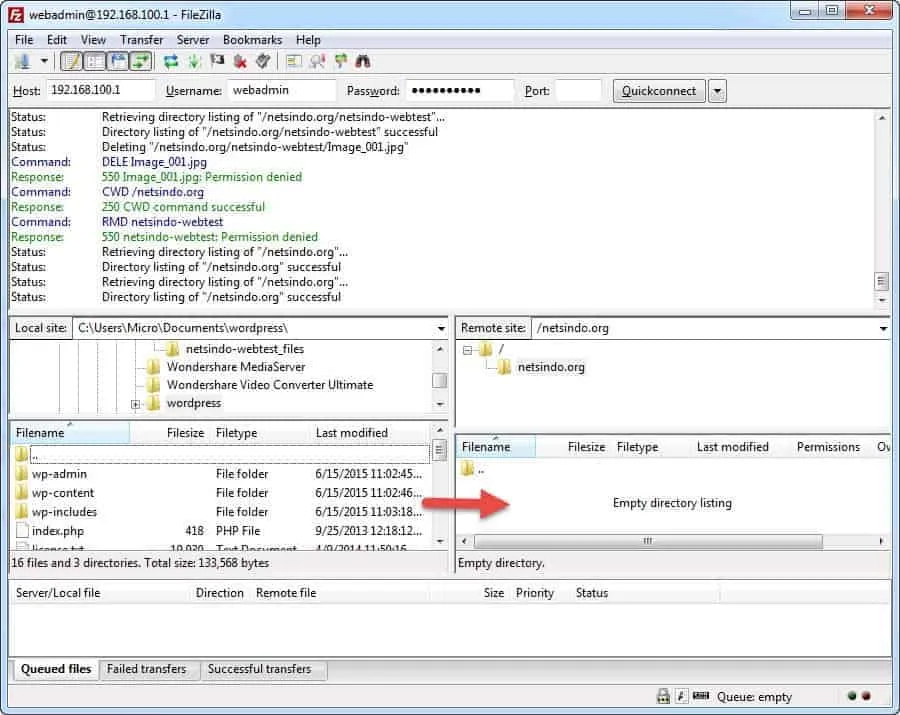Click the Reconnect to server icon
This screenshot has height=715, width=900.
(262, 62)
